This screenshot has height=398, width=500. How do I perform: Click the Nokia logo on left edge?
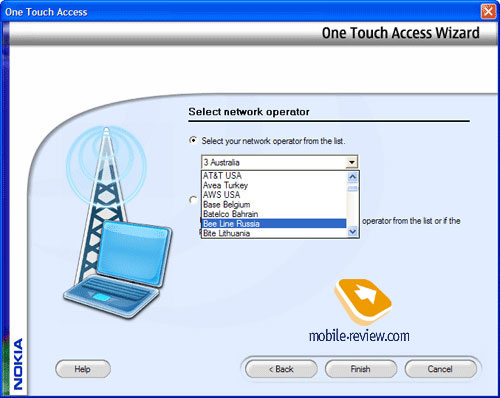pyautogui.click(x=18, y=364)
